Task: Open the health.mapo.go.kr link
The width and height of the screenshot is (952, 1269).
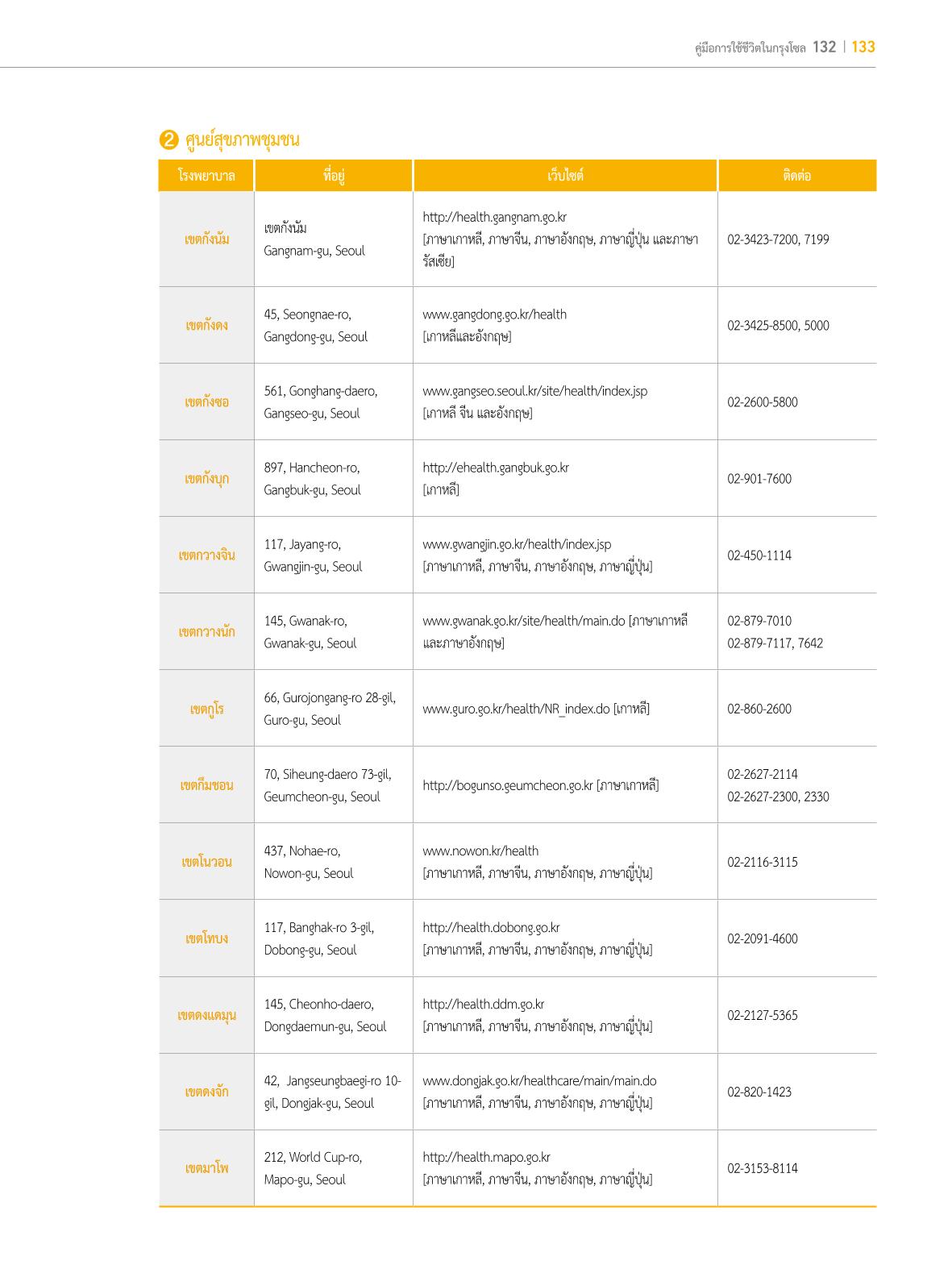Action: tap(486, 1157)
